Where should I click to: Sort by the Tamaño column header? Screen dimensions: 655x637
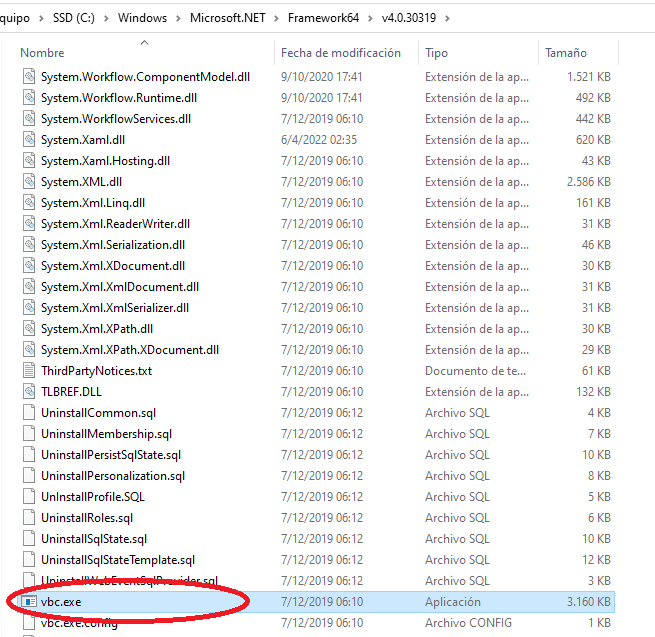point(566,53)
